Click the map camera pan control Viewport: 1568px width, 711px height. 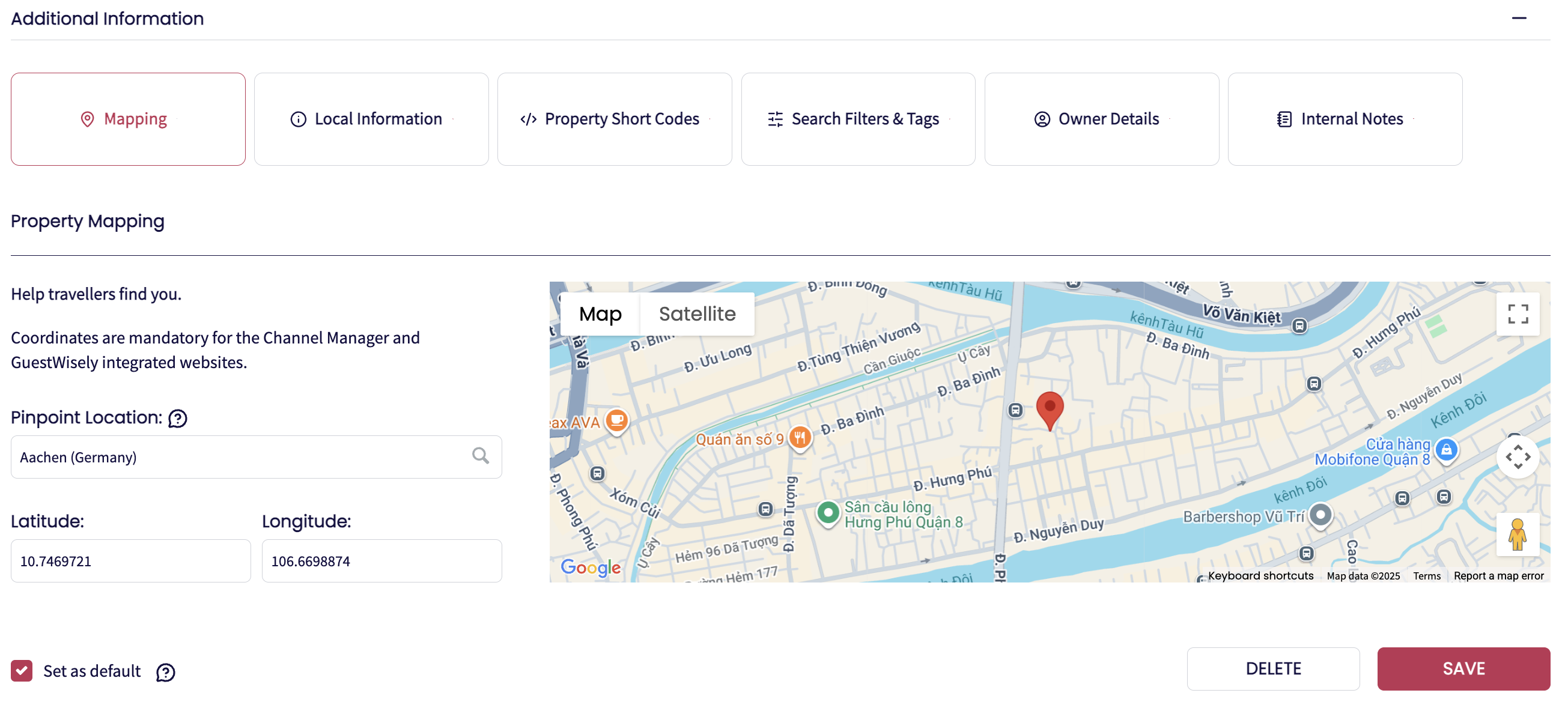[x=1517, y=457]
